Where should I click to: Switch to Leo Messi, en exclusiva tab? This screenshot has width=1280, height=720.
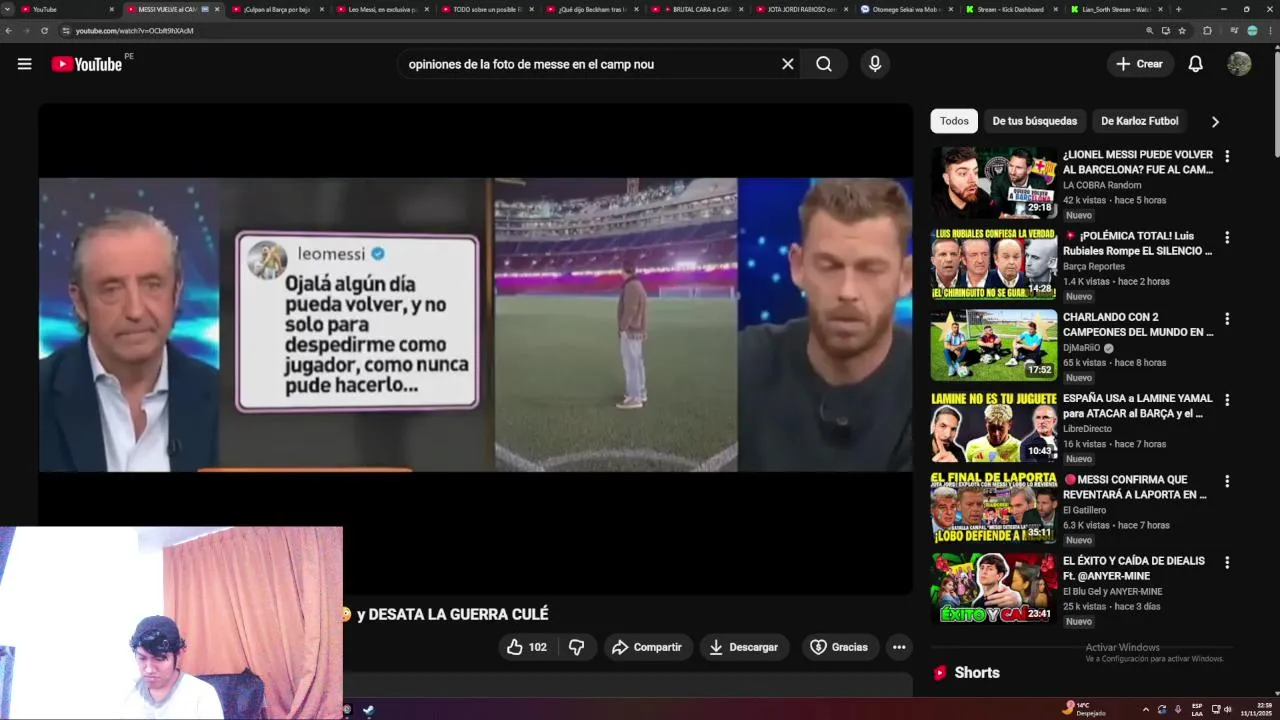(x=382, y=9)
